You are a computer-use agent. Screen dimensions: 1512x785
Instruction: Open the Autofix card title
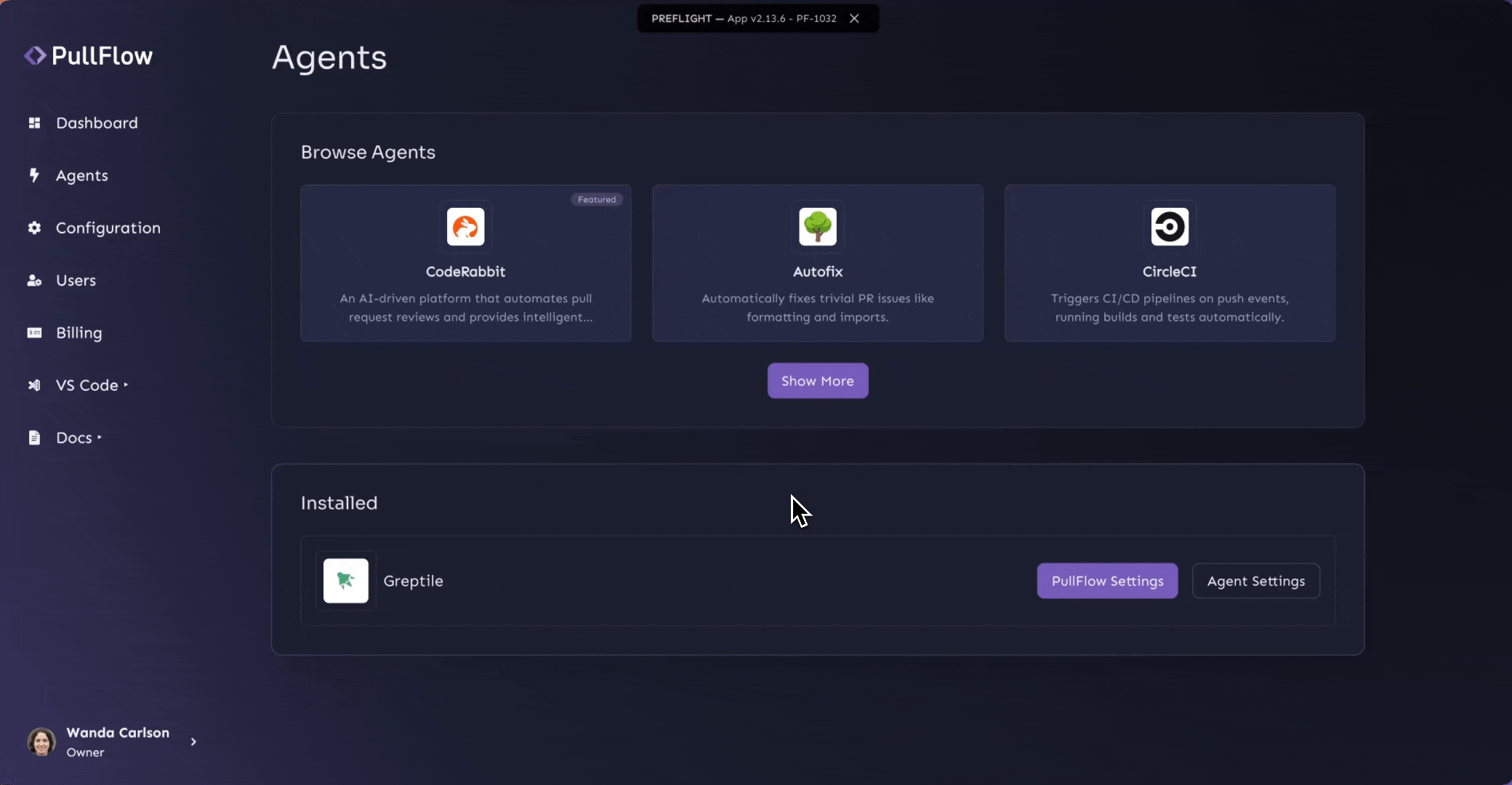tap(818, 271)
